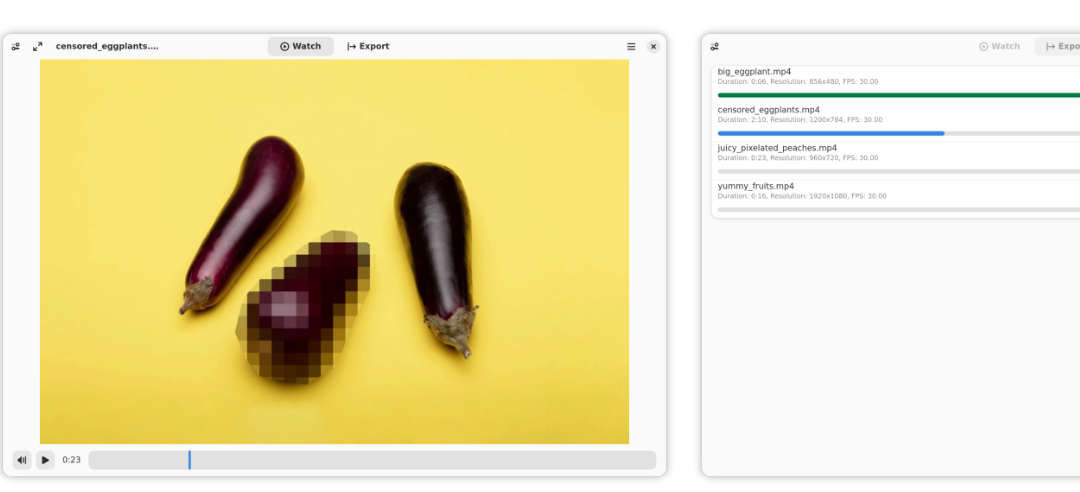This screenshot has width=1080, height=492.
Task: Open the settings icon in left window header
Action: (16, 46)
